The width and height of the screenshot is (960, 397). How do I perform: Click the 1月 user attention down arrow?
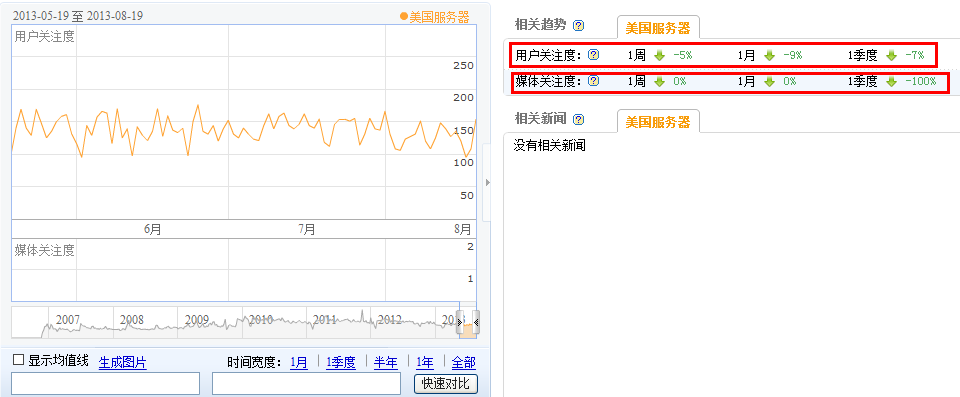[769, 55]
